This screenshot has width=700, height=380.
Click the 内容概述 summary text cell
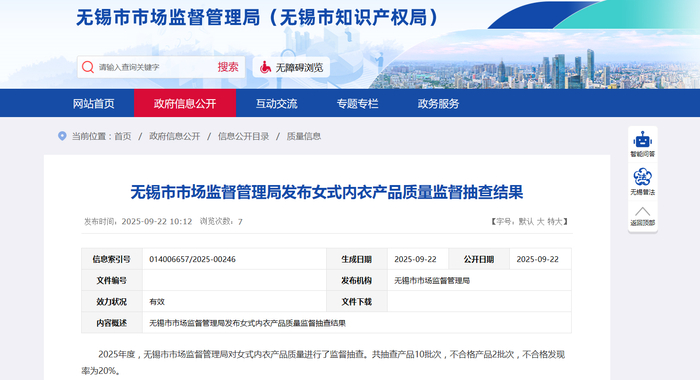click(357, 323)
